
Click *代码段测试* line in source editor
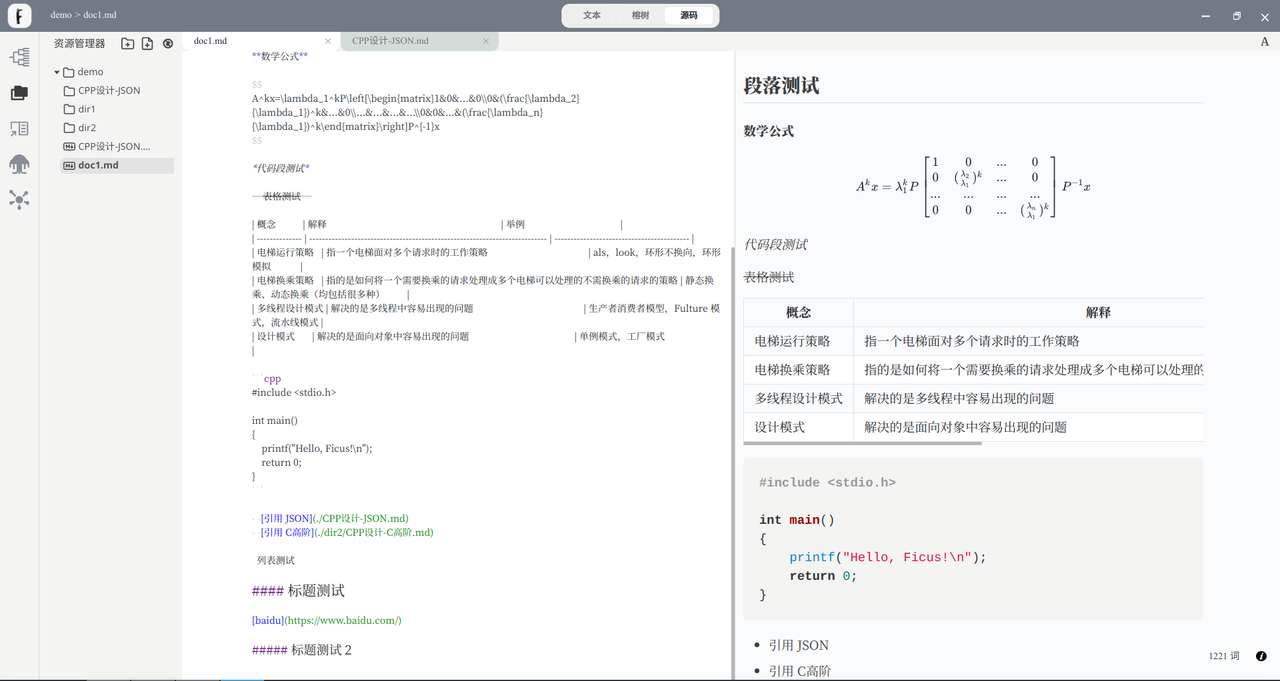tap(281, 168)
